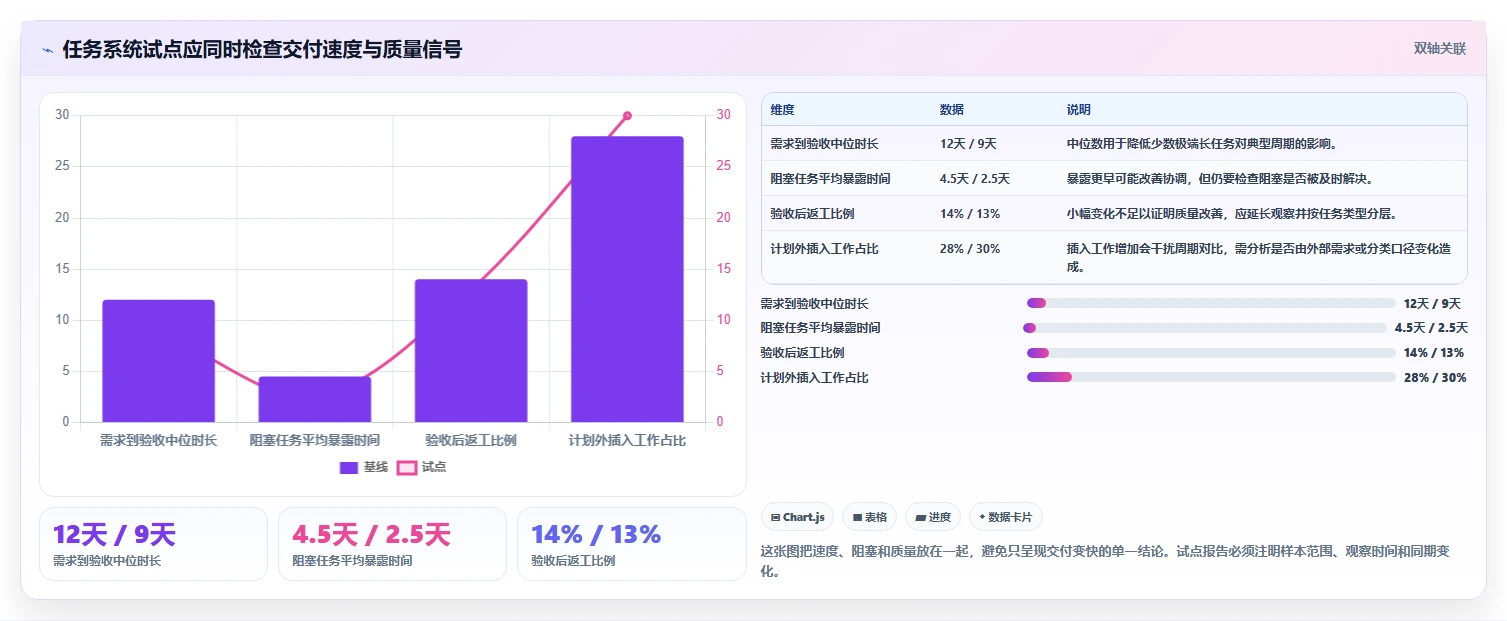Click the 验收后返工比例 bar in the chart
1507x621 pixels.
tap(471, 351)
